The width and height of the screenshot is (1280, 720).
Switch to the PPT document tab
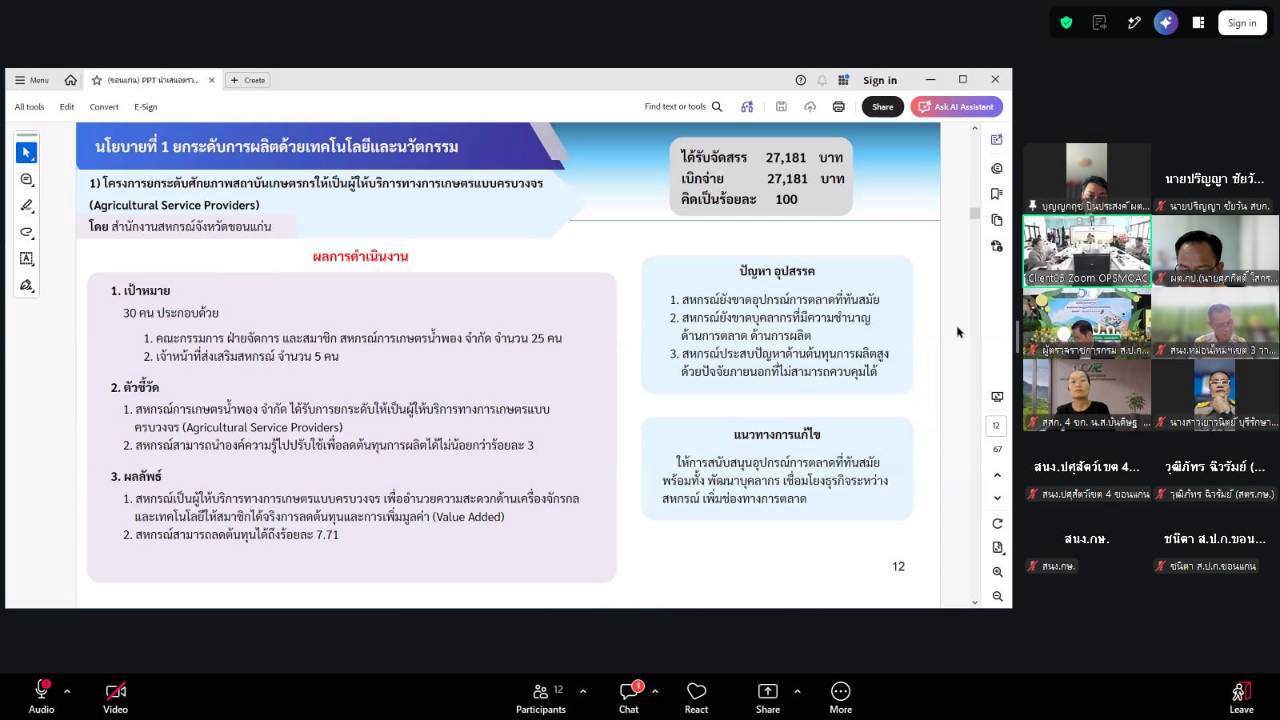coord(153,80)
